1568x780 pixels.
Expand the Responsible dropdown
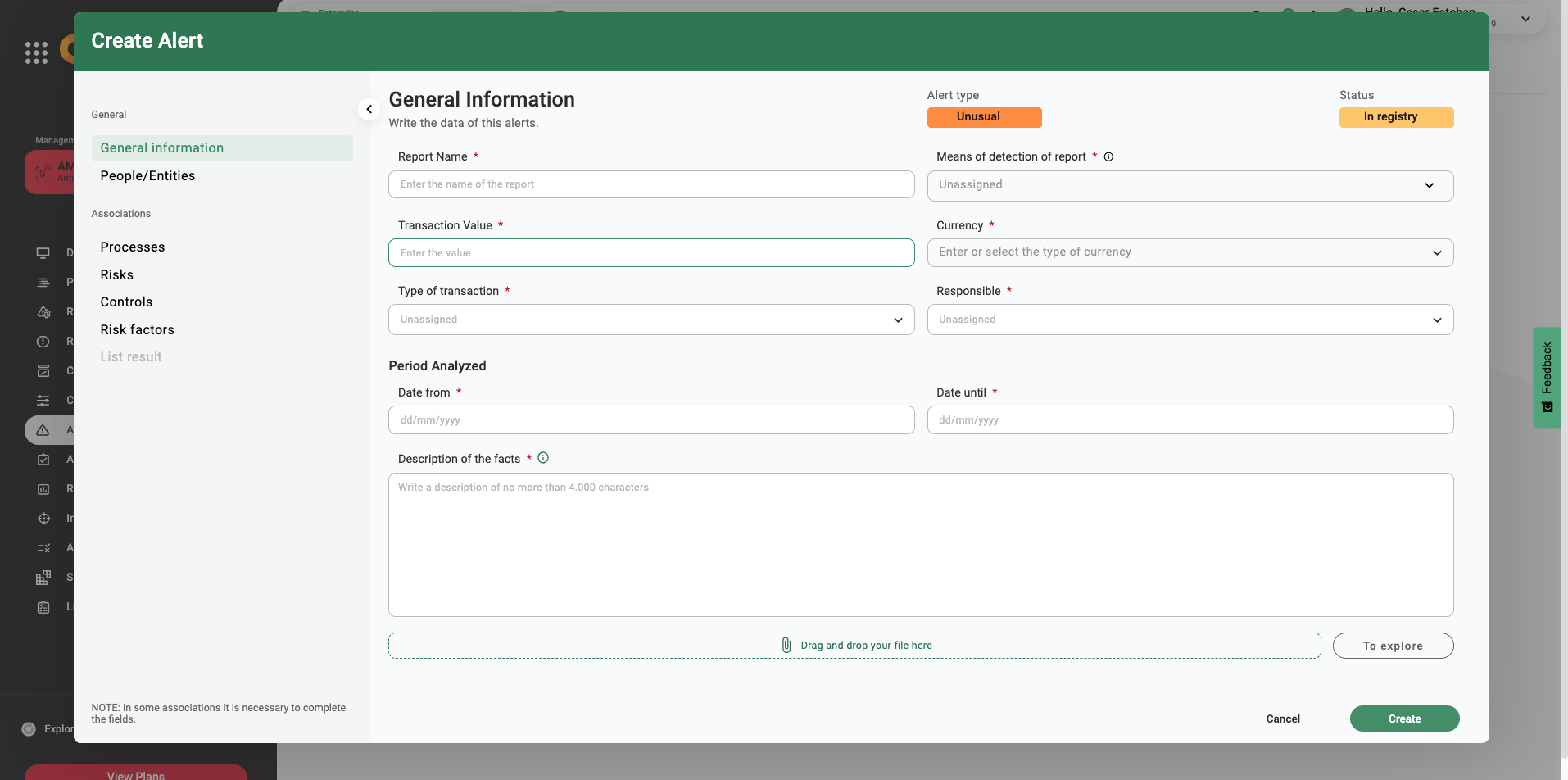coord(1190,320)
